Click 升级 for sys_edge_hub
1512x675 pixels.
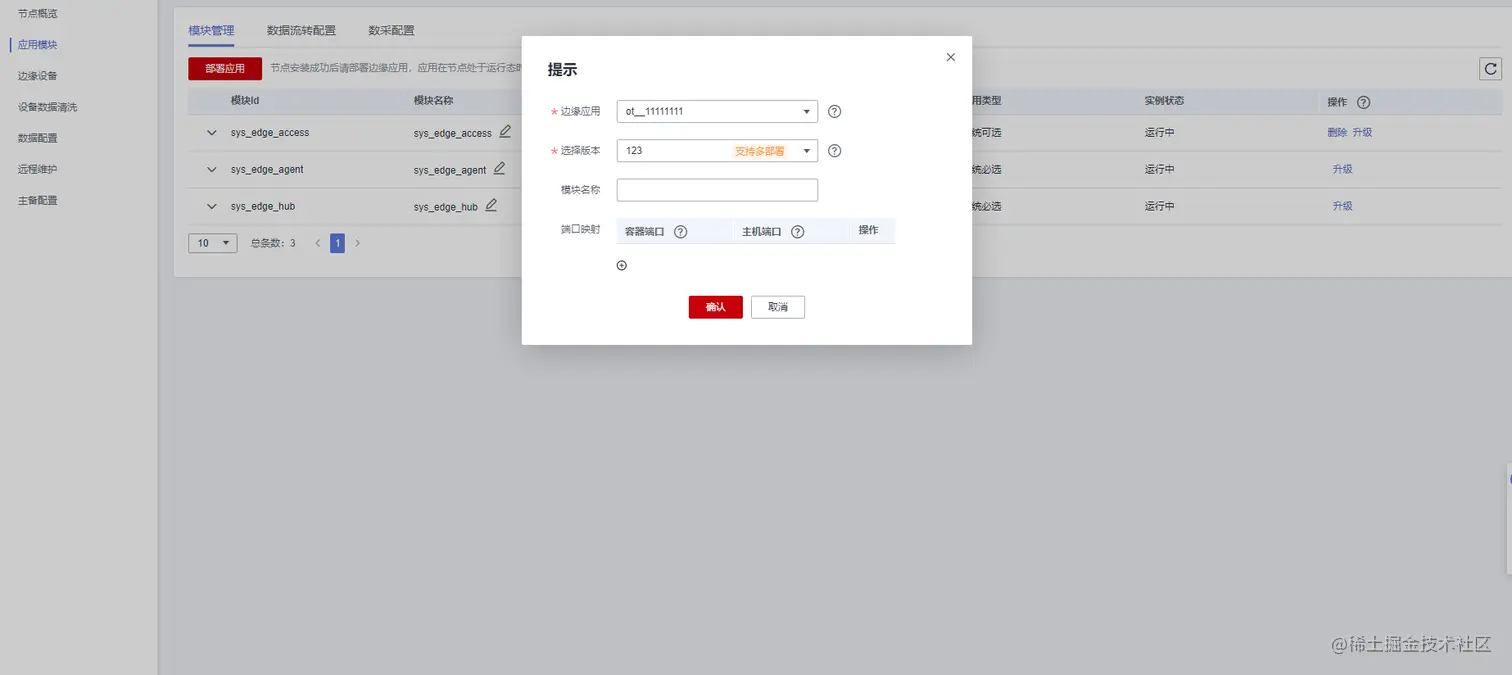(1342, 206)
